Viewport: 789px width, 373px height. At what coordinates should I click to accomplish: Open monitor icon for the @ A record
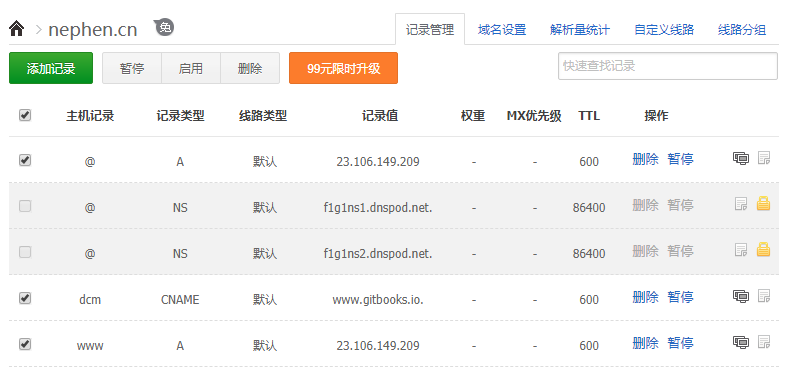coord(741,159)
